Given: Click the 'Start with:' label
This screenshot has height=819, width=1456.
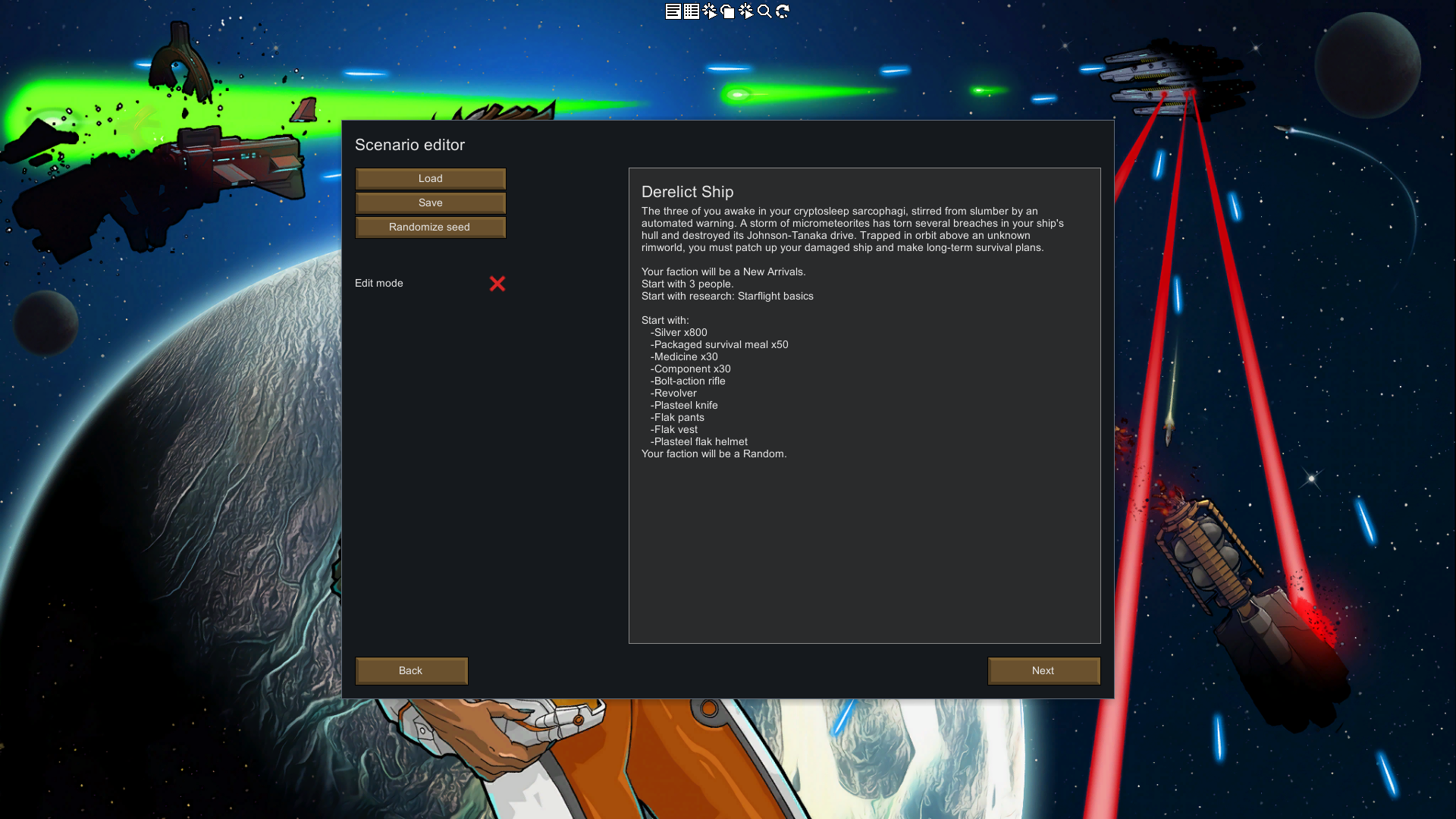Looking at the screenshot, I should tap(665, 321).
